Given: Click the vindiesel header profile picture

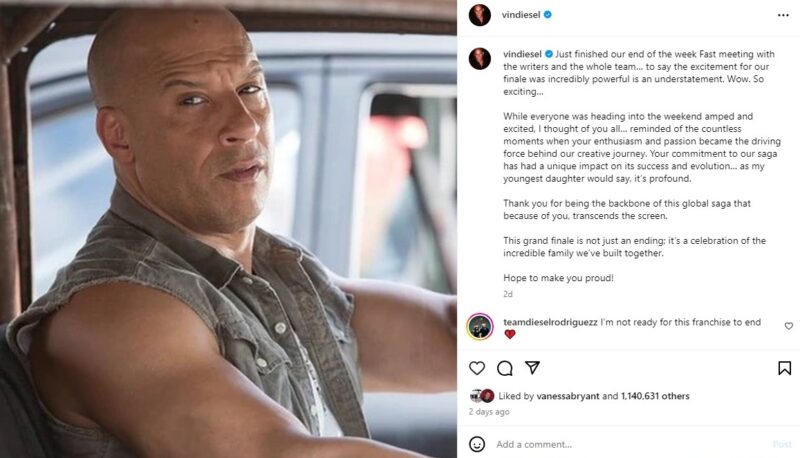Looking at the screenshot, I should 480,15.
